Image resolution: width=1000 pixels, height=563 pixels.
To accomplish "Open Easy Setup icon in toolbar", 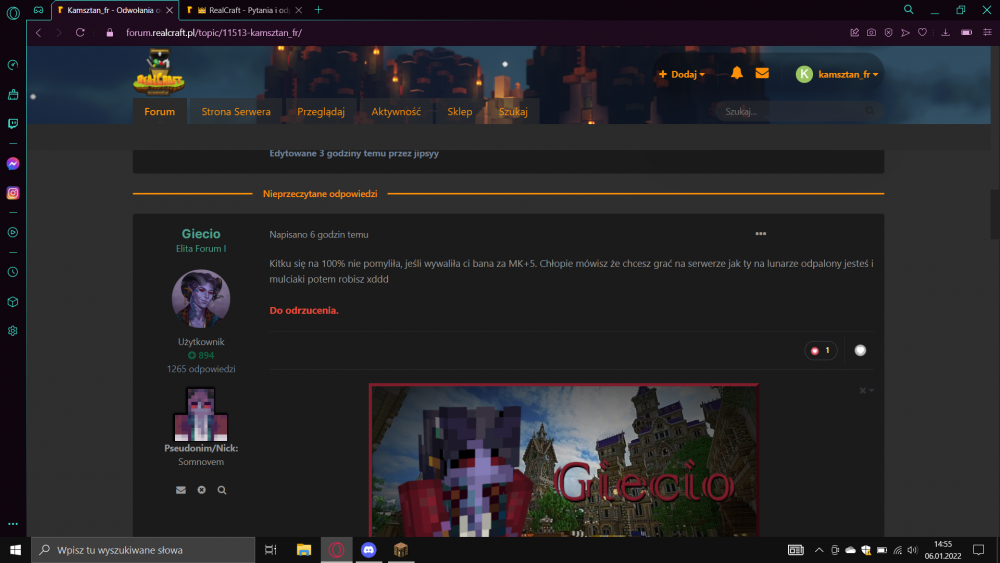I will 987,33.
